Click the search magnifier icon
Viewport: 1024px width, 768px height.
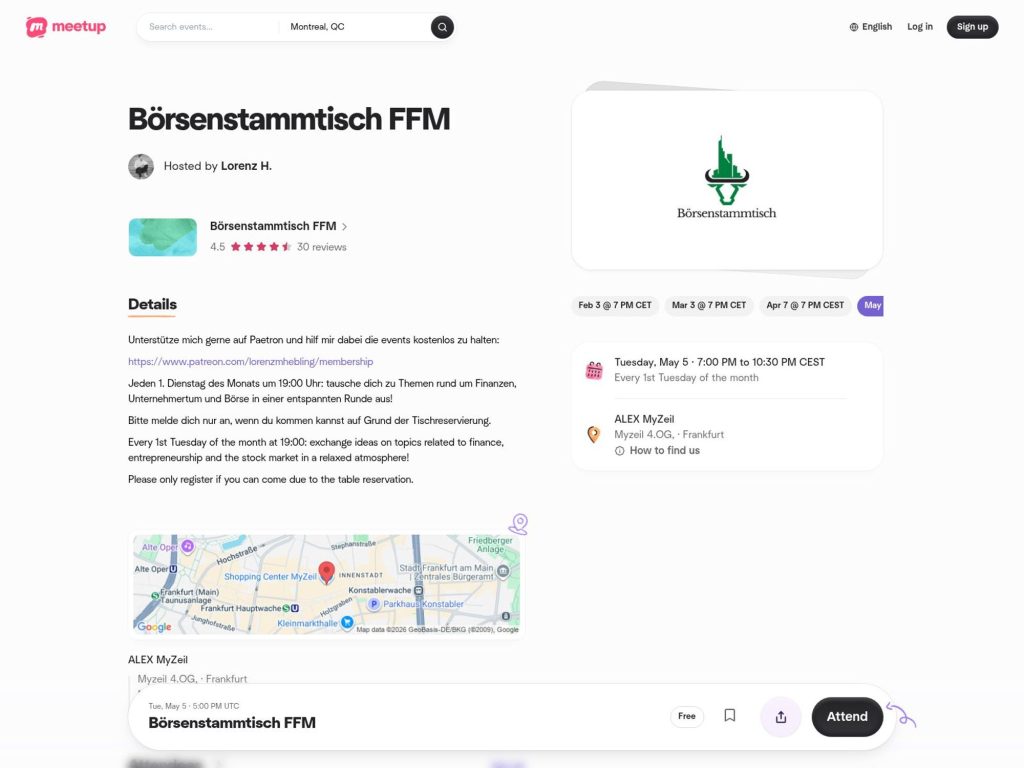pos(441,27)
